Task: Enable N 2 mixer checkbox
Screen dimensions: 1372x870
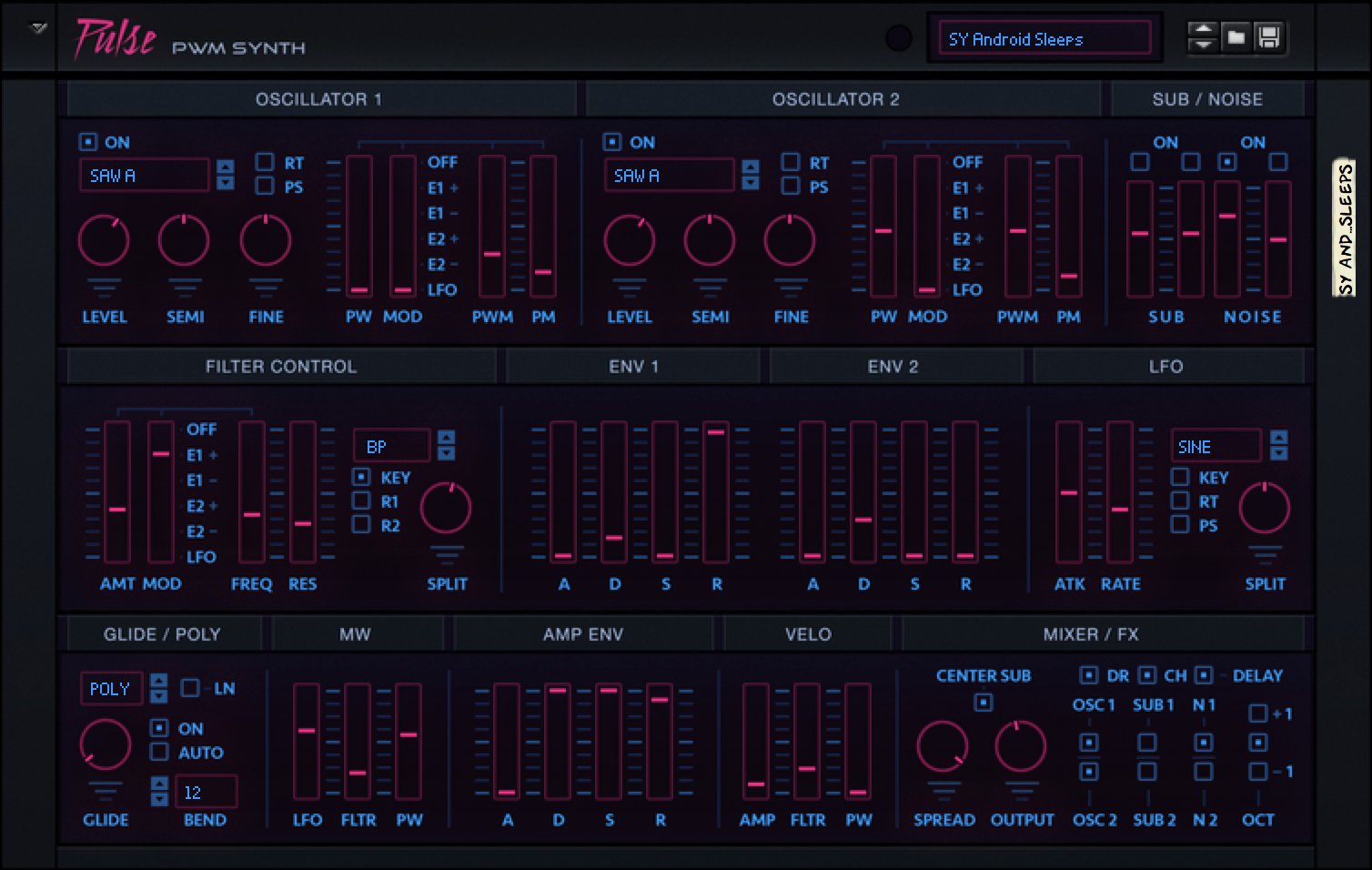Action: 1204,772
